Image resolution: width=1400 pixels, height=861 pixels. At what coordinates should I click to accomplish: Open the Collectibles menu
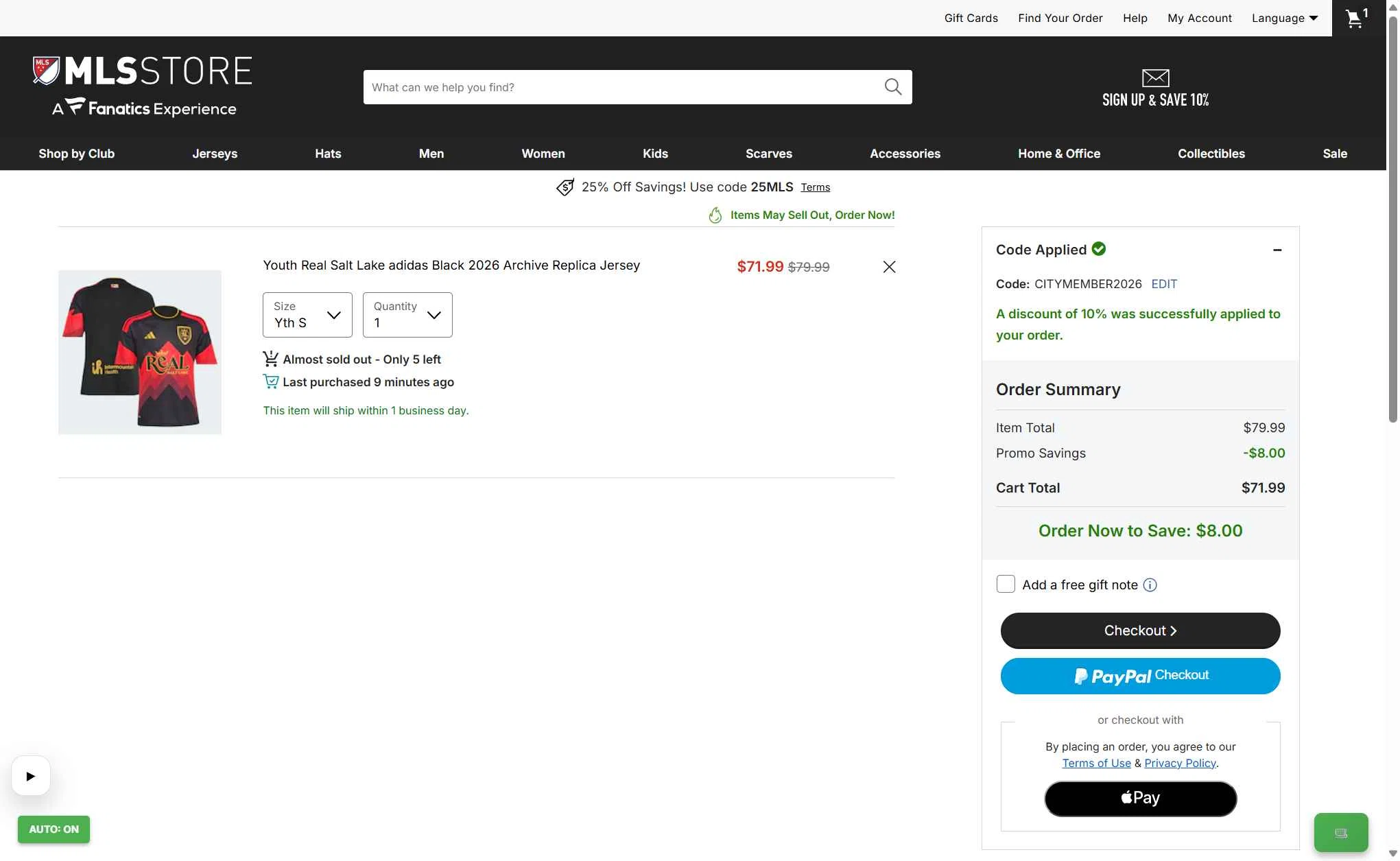pos(1211,154)
